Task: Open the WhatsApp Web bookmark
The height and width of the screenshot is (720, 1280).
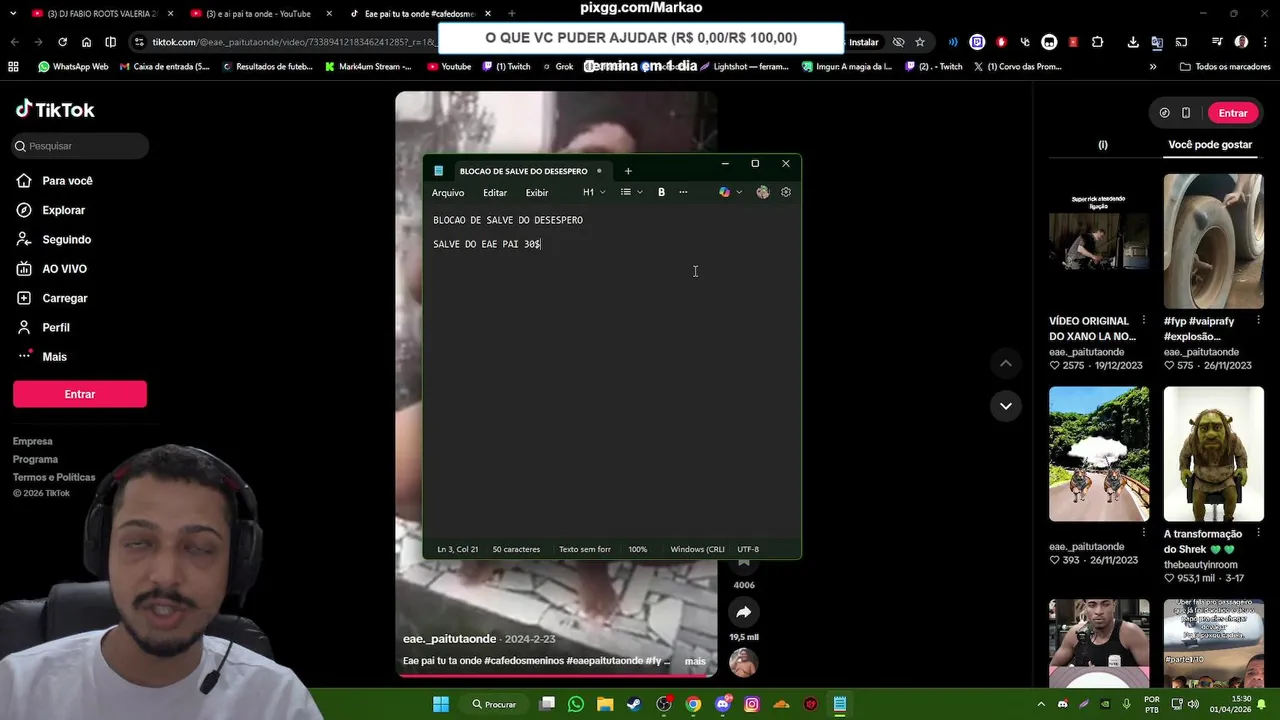Action: click(73, 67)
